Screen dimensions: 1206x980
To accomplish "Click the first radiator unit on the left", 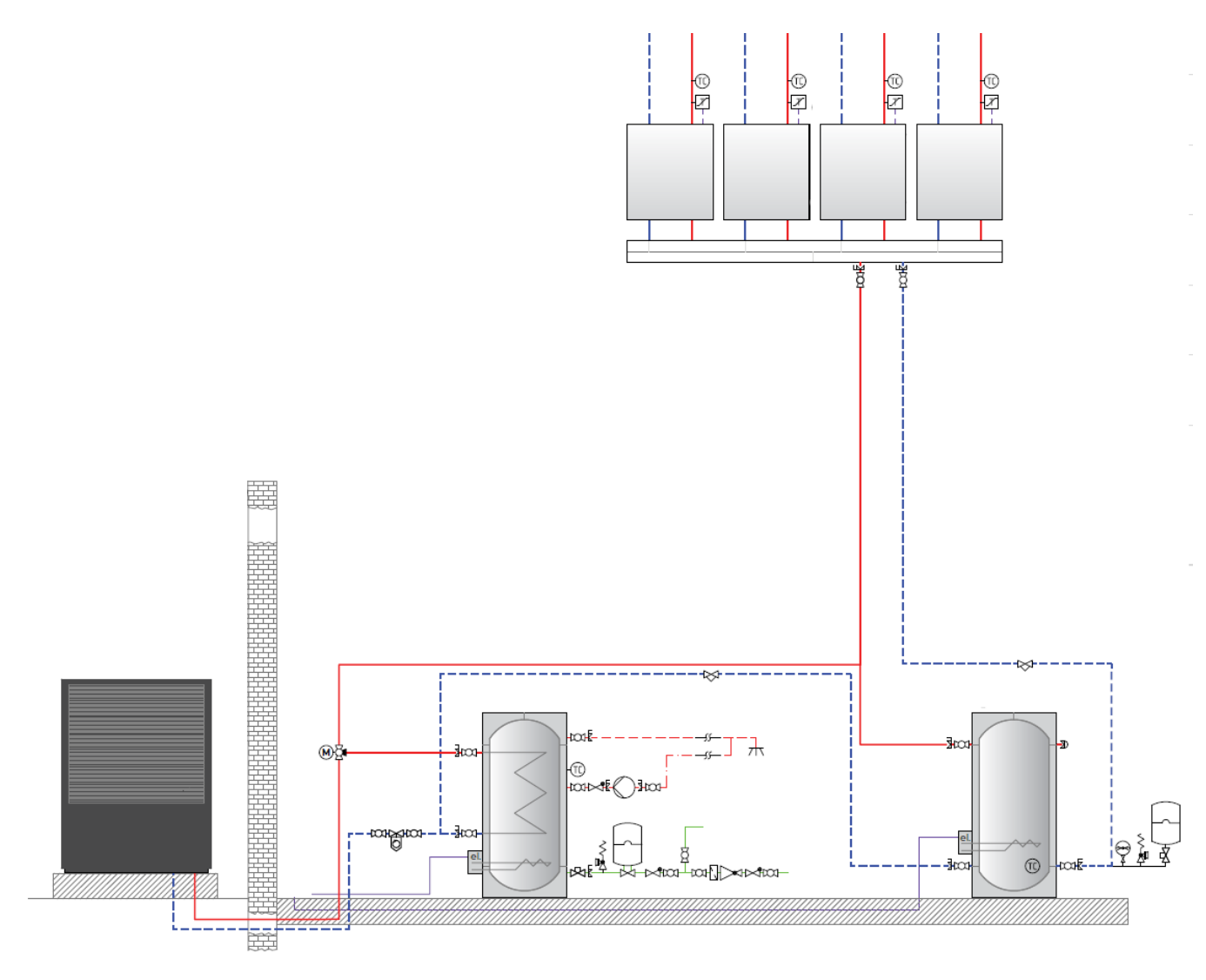I will coord(670,171).
